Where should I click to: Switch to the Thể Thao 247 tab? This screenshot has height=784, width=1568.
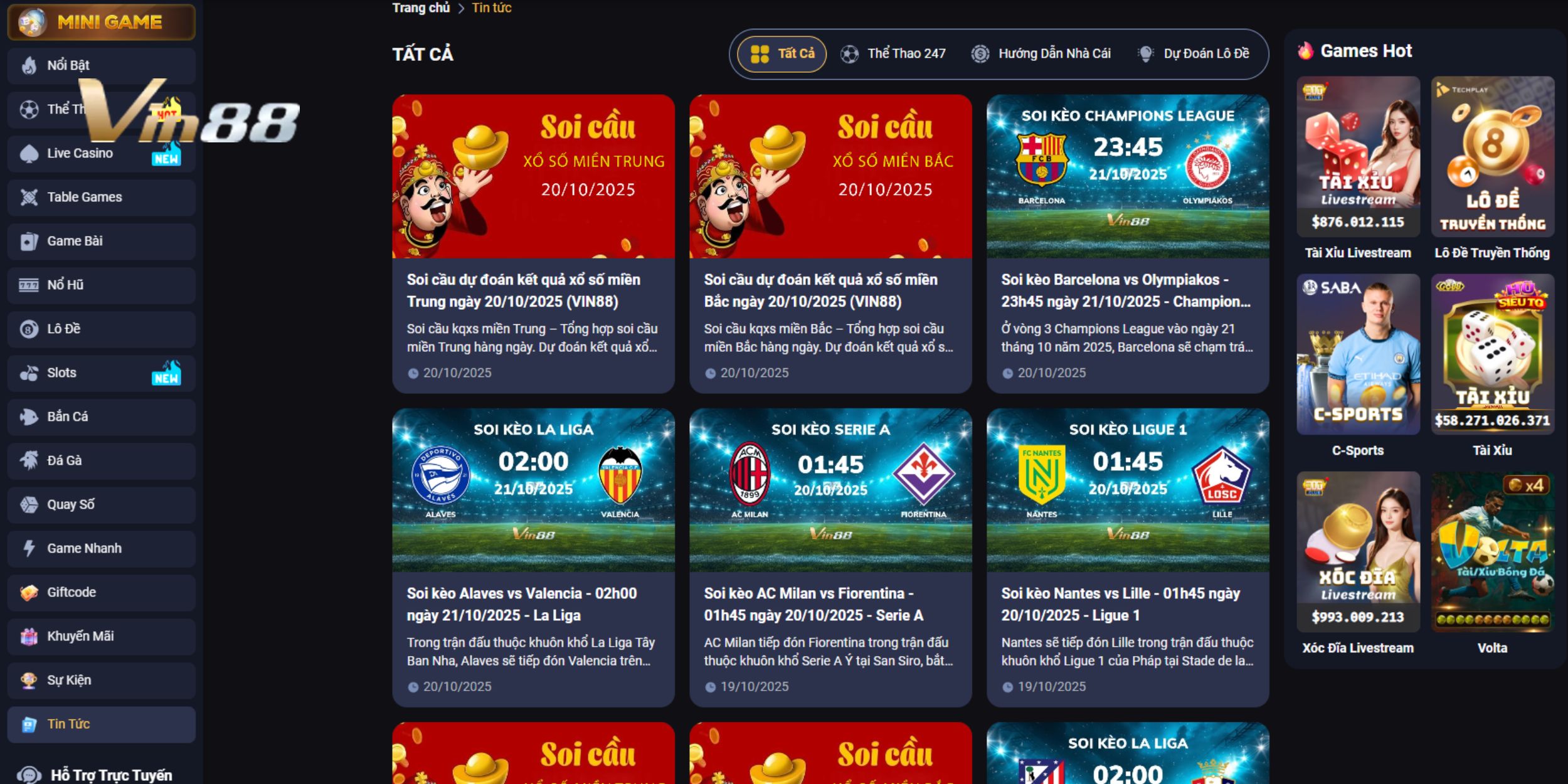(893, 54)
